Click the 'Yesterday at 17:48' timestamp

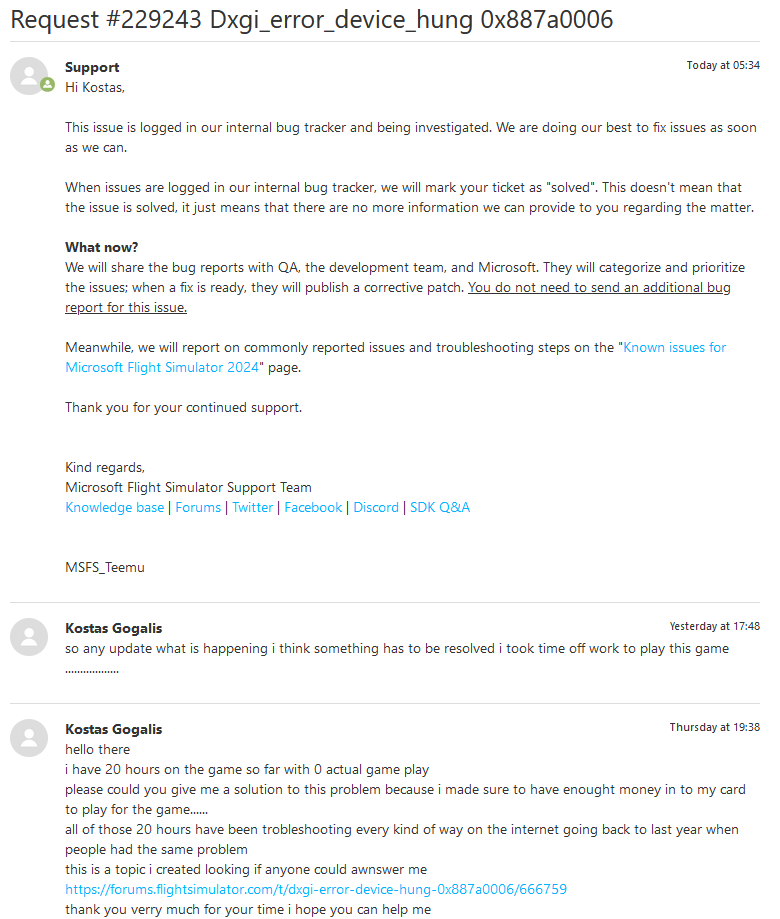(714, 626)
